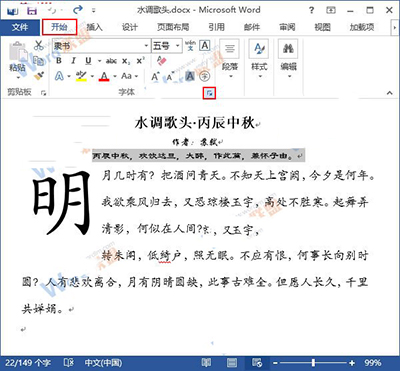400x371 pixels.
Task: Insert enclosed character circle icon
Action: pyautogui.click(x=205, y=77)
